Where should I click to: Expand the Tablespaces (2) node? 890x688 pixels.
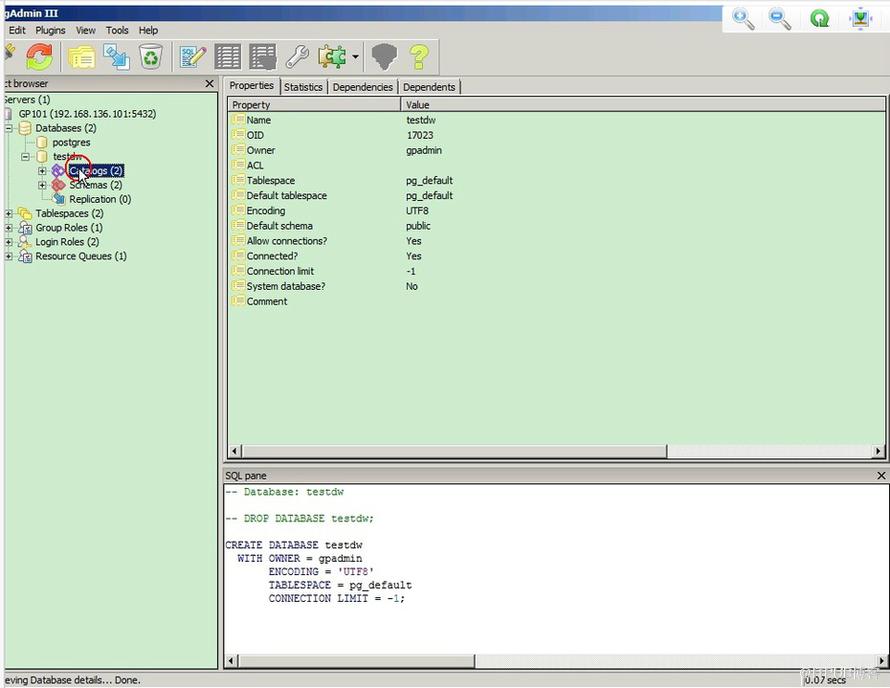click(x=9, y=213)
